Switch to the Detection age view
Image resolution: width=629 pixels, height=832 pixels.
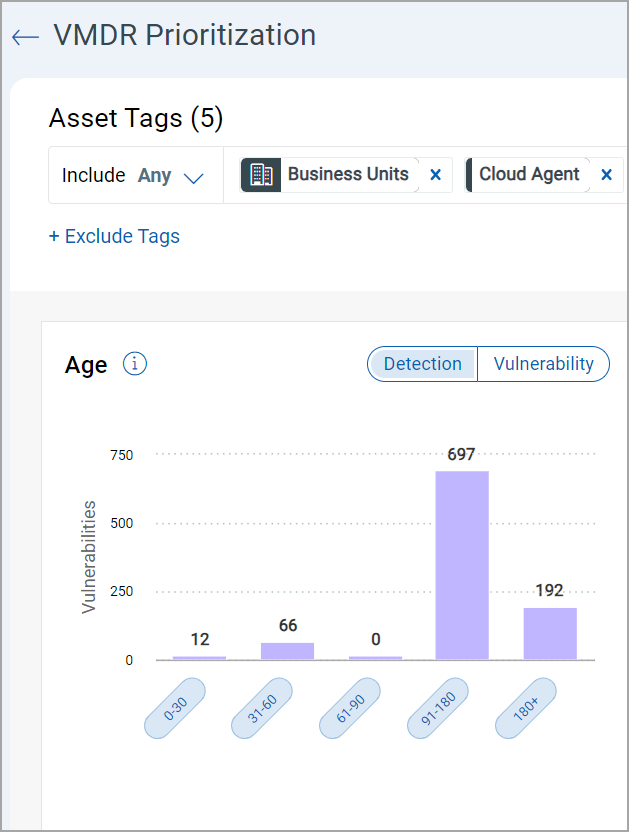[422, 364]
